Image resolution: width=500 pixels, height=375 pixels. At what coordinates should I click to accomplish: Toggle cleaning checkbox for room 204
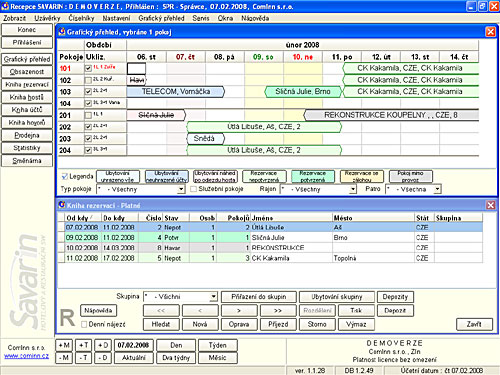click(x=88, y=150)
